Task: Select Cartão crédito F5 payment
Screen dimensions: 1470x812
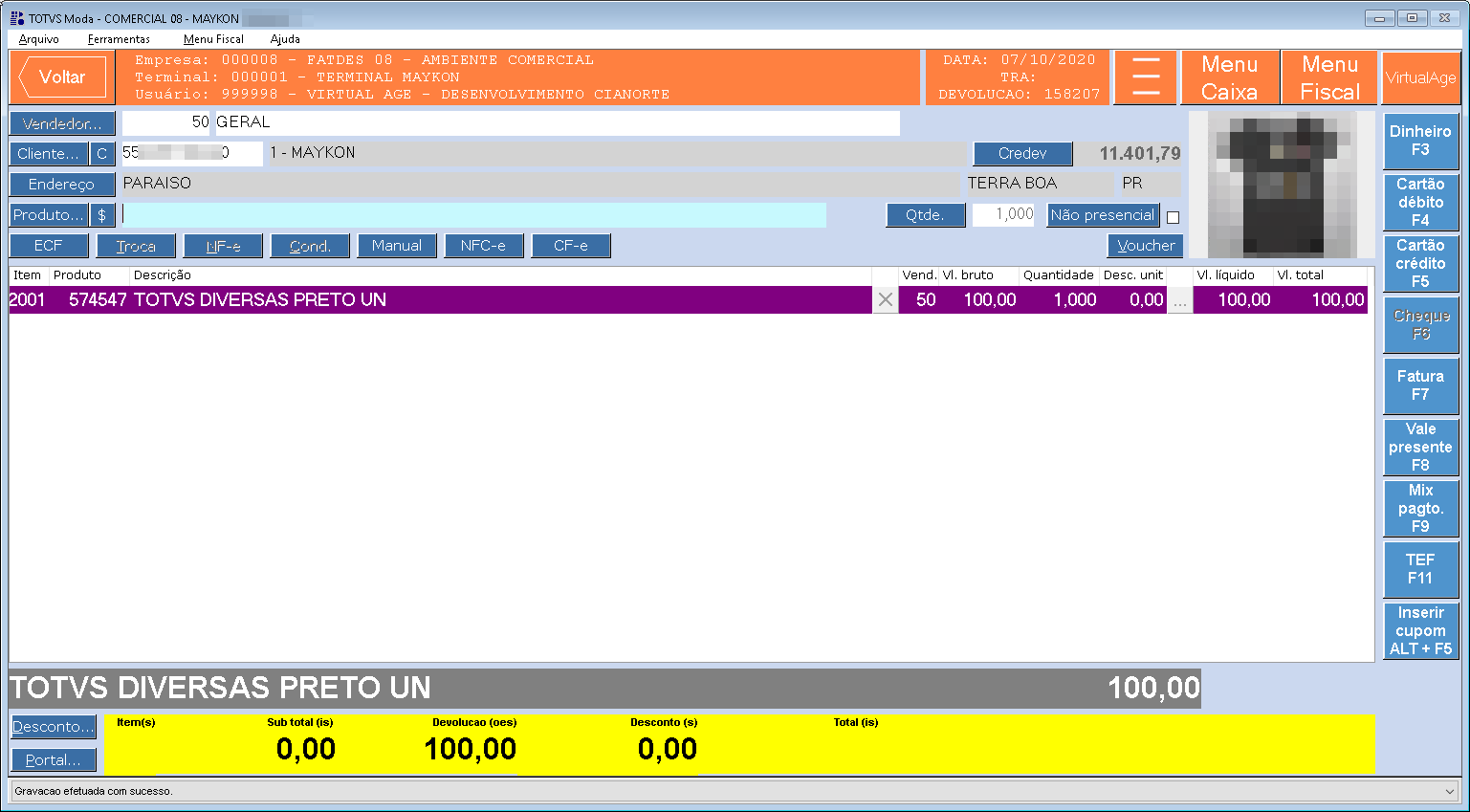Action: click(1420, 263)
